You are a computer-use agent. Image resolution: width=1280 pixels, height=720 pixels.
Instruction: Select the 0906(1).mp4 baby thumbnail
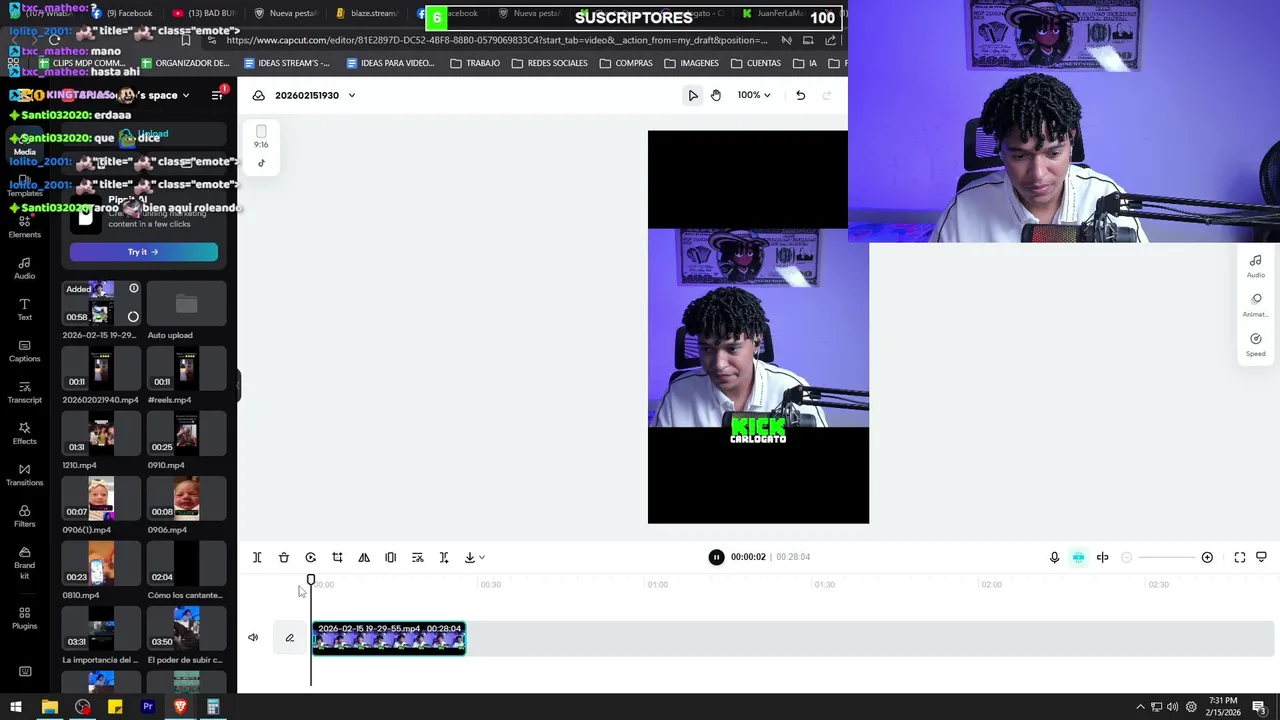(x=101, y=498)
